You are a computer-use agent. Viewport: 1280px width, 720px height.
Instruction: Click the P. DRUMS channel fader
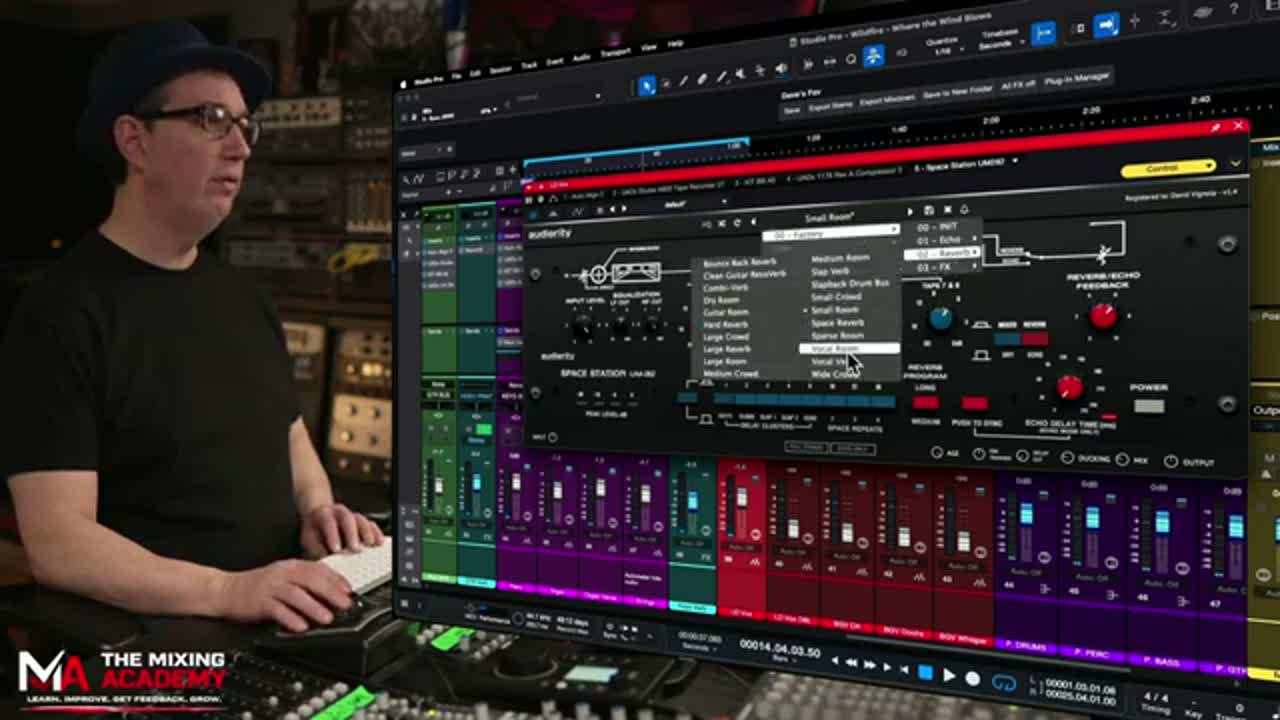[1026, 514]
